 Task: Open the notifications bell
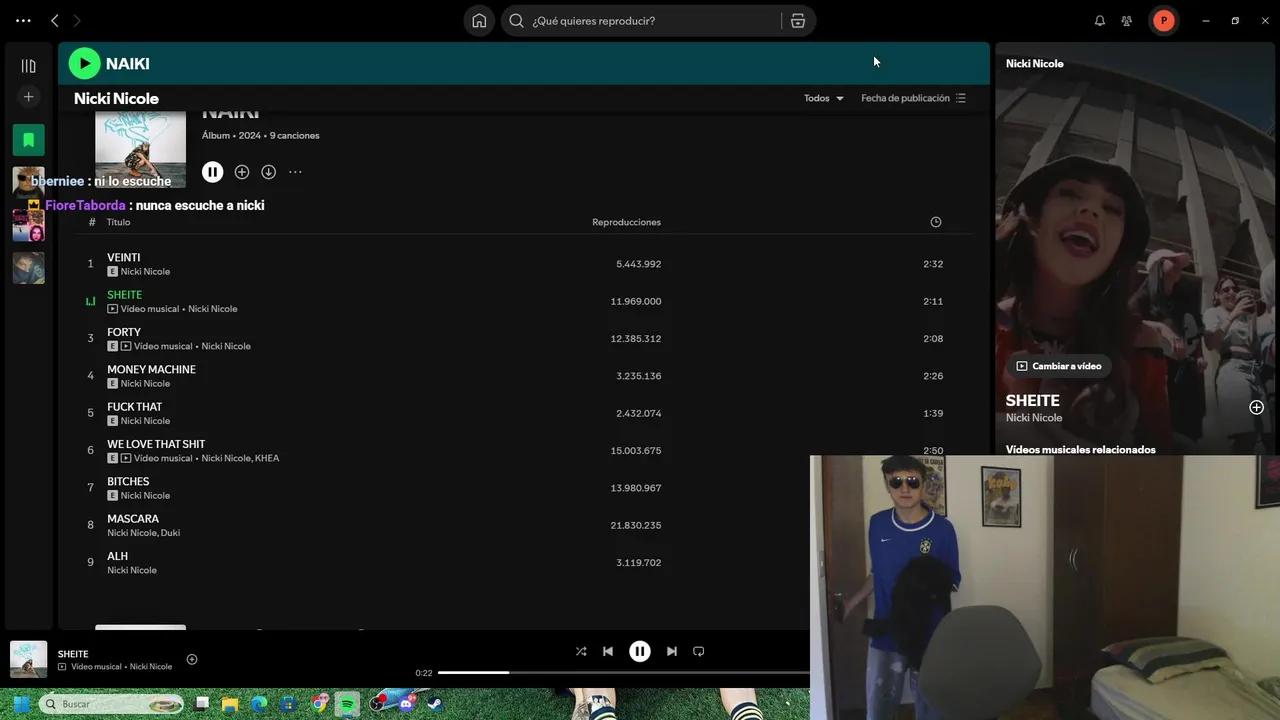[1100, 21]
